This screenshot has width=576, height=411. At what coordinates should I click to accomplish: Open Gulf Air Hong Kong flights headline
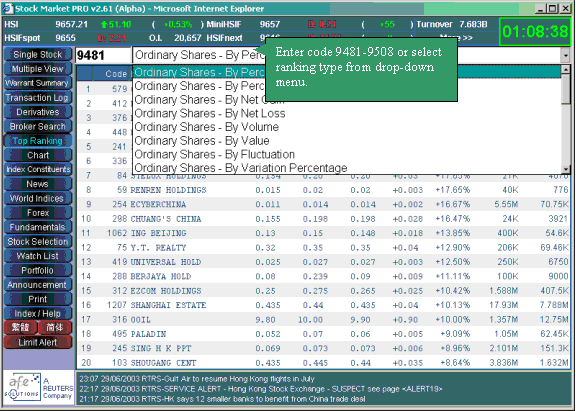tap(197, 379)
